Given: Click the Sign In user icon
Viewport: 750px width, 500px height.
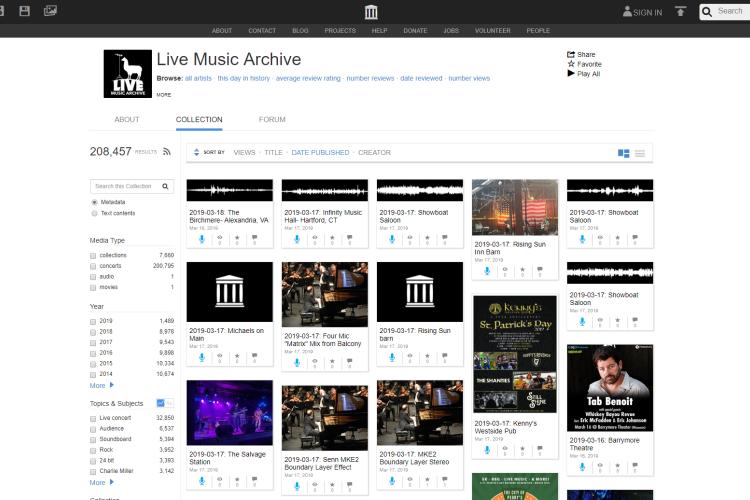Looking at the screenshot, I should point(627,11).
